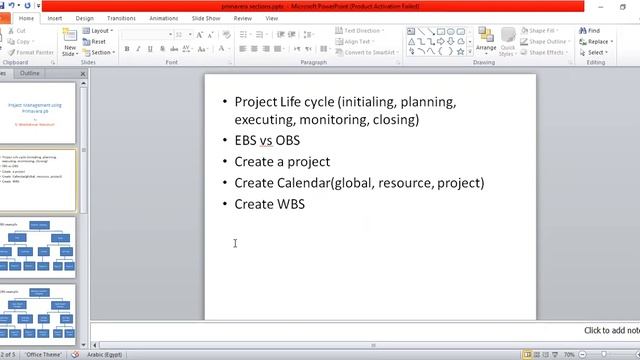Click the Cut command
Image resolution: width=640 pixels, height=360 pixels.
click(x=17, y=31)
